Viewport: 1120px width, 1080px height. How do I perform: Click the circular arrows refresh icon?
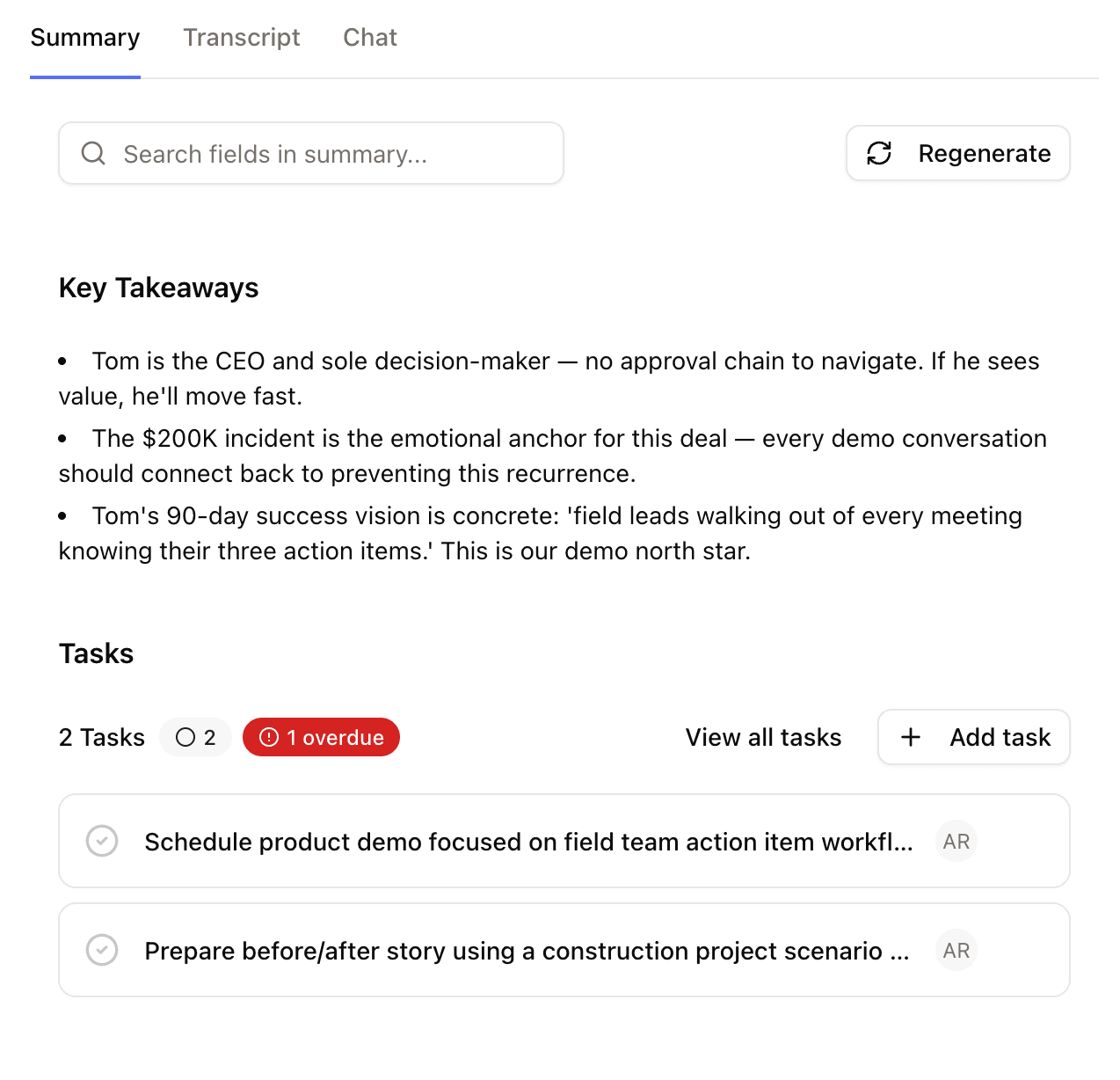coord(879,153)
